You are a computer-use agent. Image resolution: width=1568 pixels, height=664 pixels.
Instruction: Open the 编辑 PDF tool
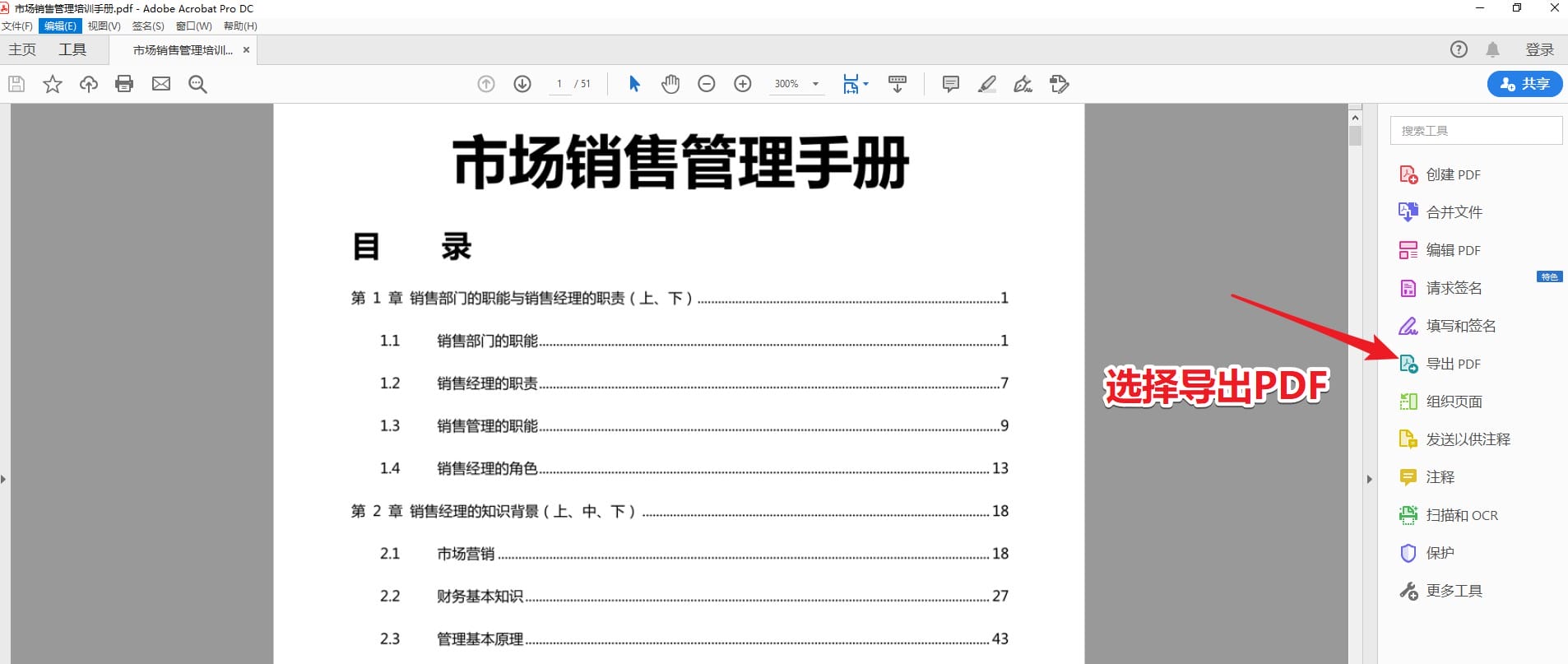pos(1440,250)
